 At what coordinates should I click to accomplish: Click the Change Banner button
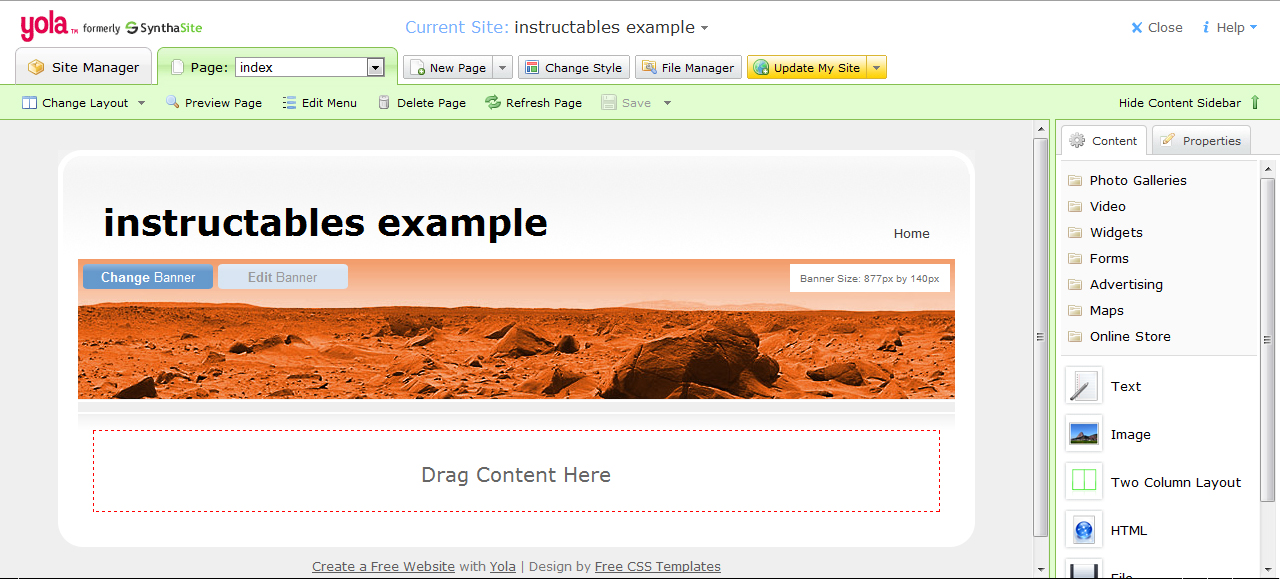point(148,277)
